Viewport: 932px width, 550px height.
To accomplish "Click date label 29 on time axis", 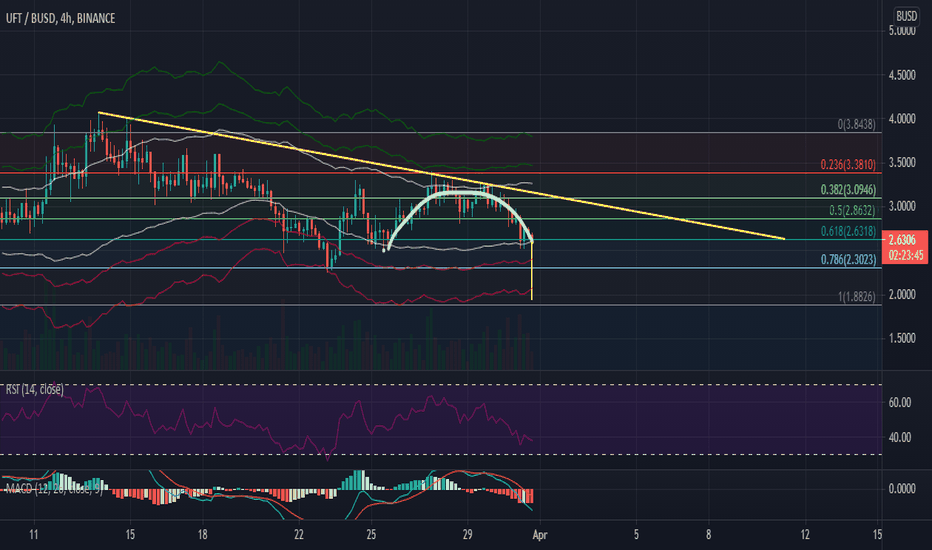I will (x=468, y=535).
